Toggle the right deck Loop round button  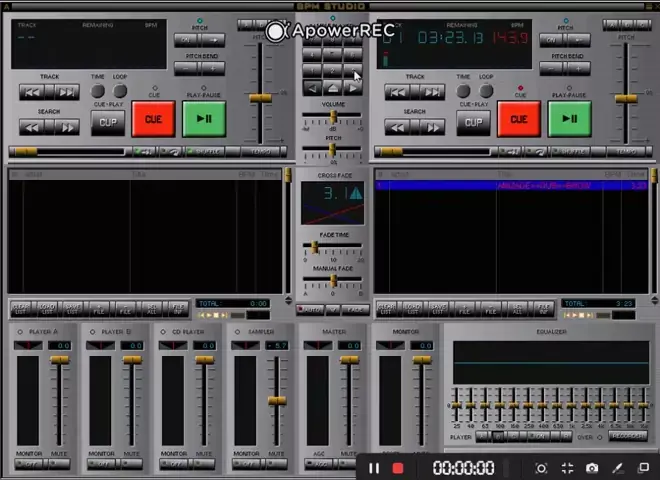484,91
